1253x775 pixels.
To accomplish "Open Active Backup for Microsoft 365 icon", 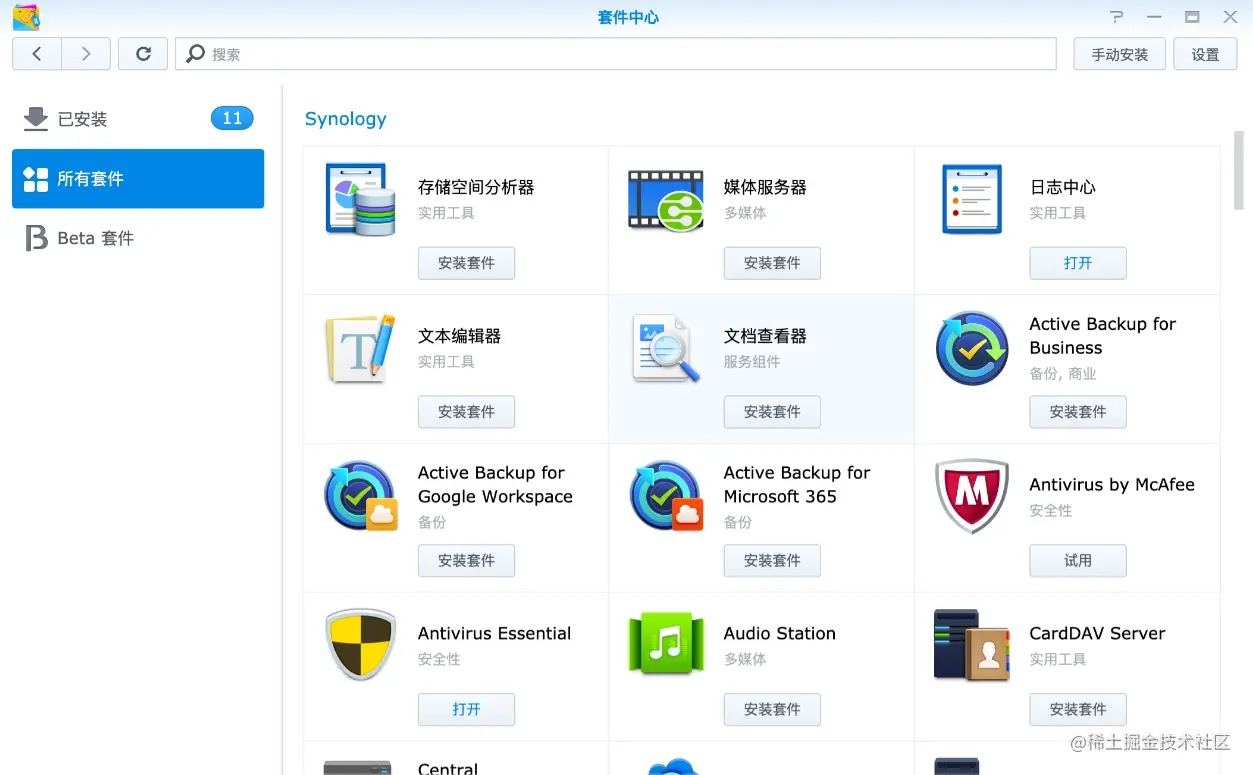I will click(x=667, y=496).
